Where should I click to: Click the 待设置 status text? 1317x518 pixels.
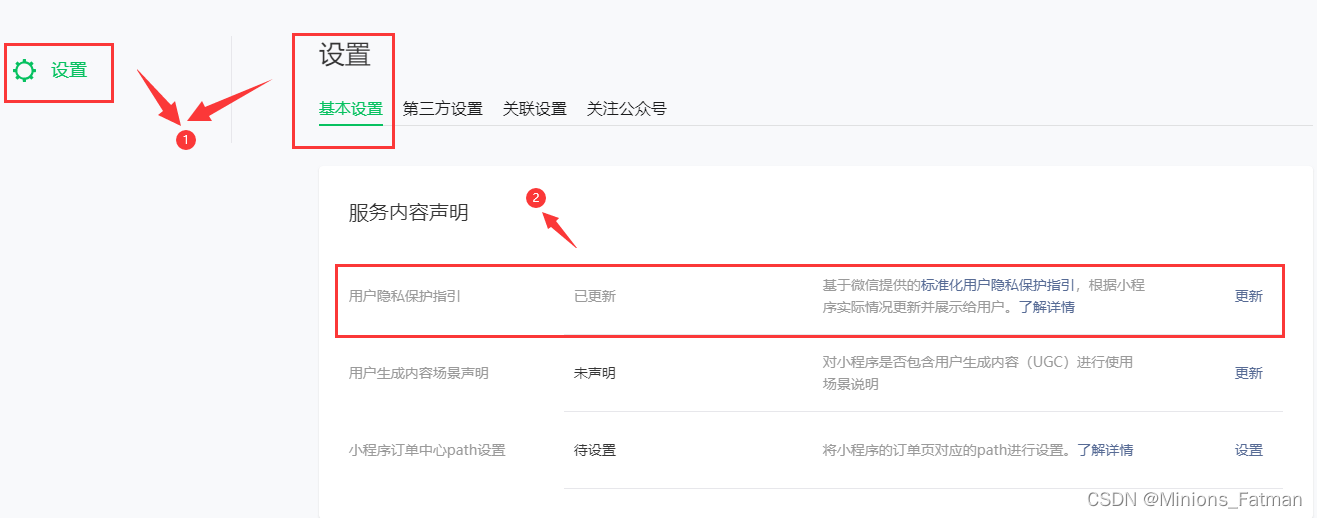(x=594, y=450)
